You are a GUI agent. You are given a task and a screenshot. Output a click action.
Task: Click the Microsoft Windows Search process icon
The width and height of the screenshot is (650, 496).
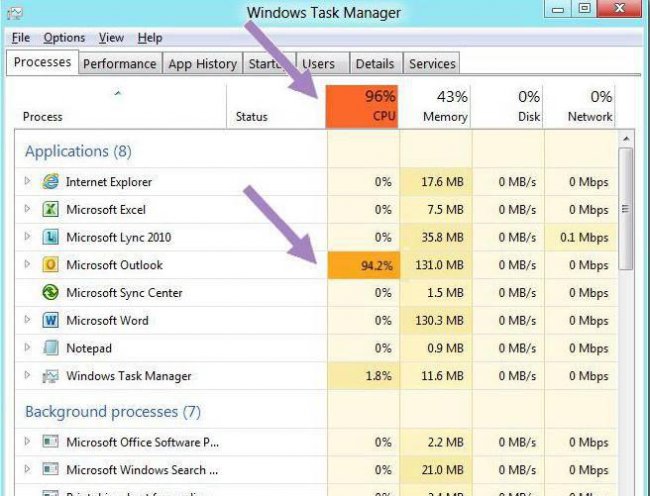pos(50,469)
